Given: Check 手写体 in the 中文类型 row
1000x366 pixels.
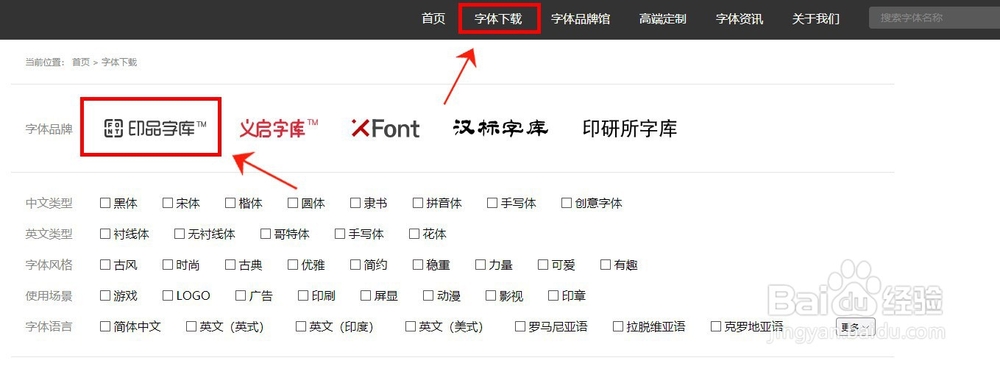Looking at the screenshot, I should pos(492,203).
